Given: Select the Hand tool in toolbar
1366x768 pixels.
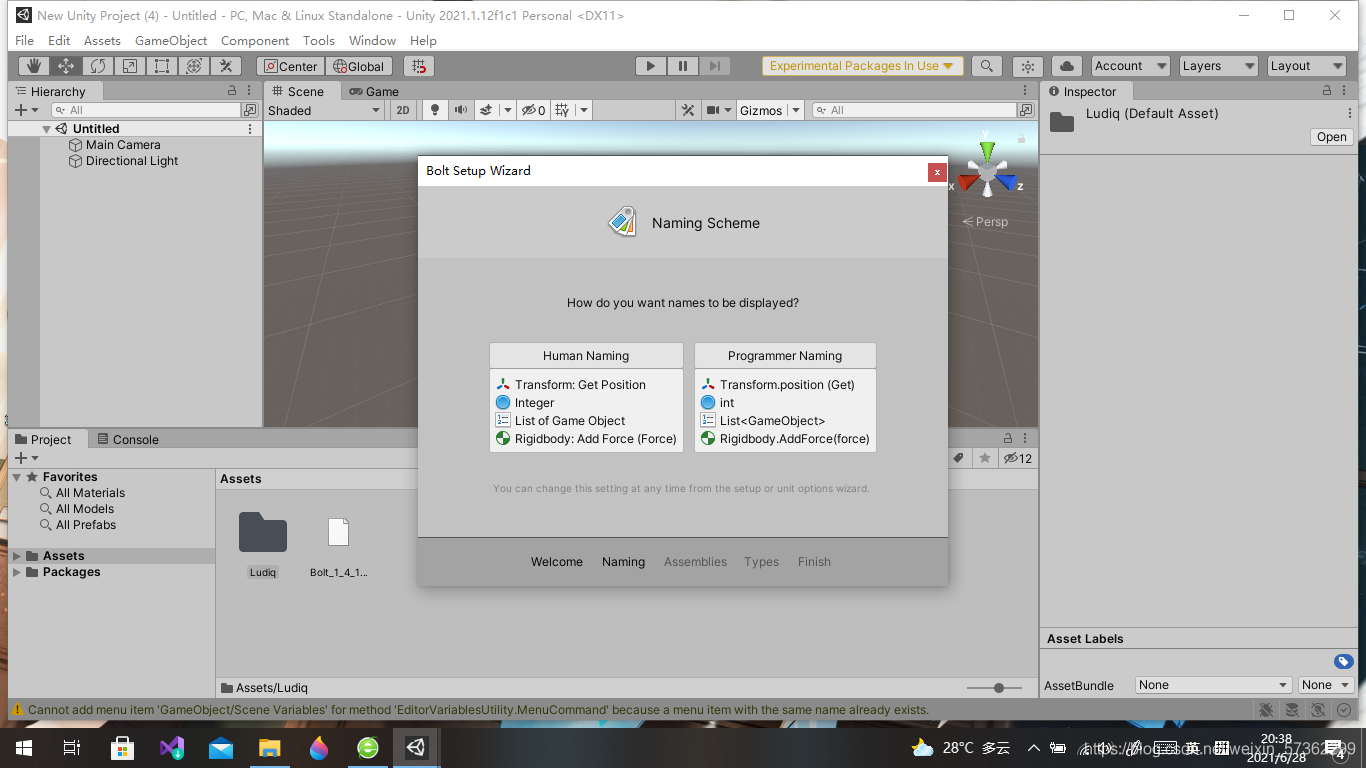Looking at the screenshot, I should (34, 66).
